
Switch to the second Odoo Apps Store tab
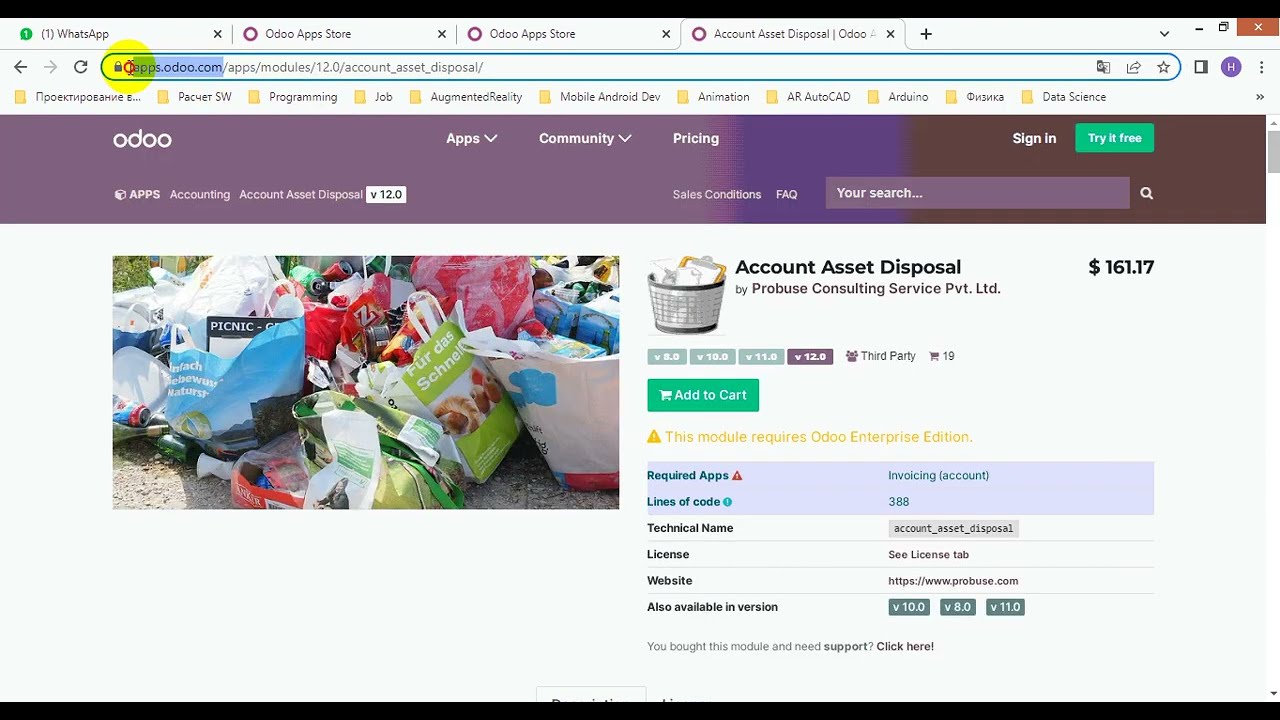[x=569, y=34]
